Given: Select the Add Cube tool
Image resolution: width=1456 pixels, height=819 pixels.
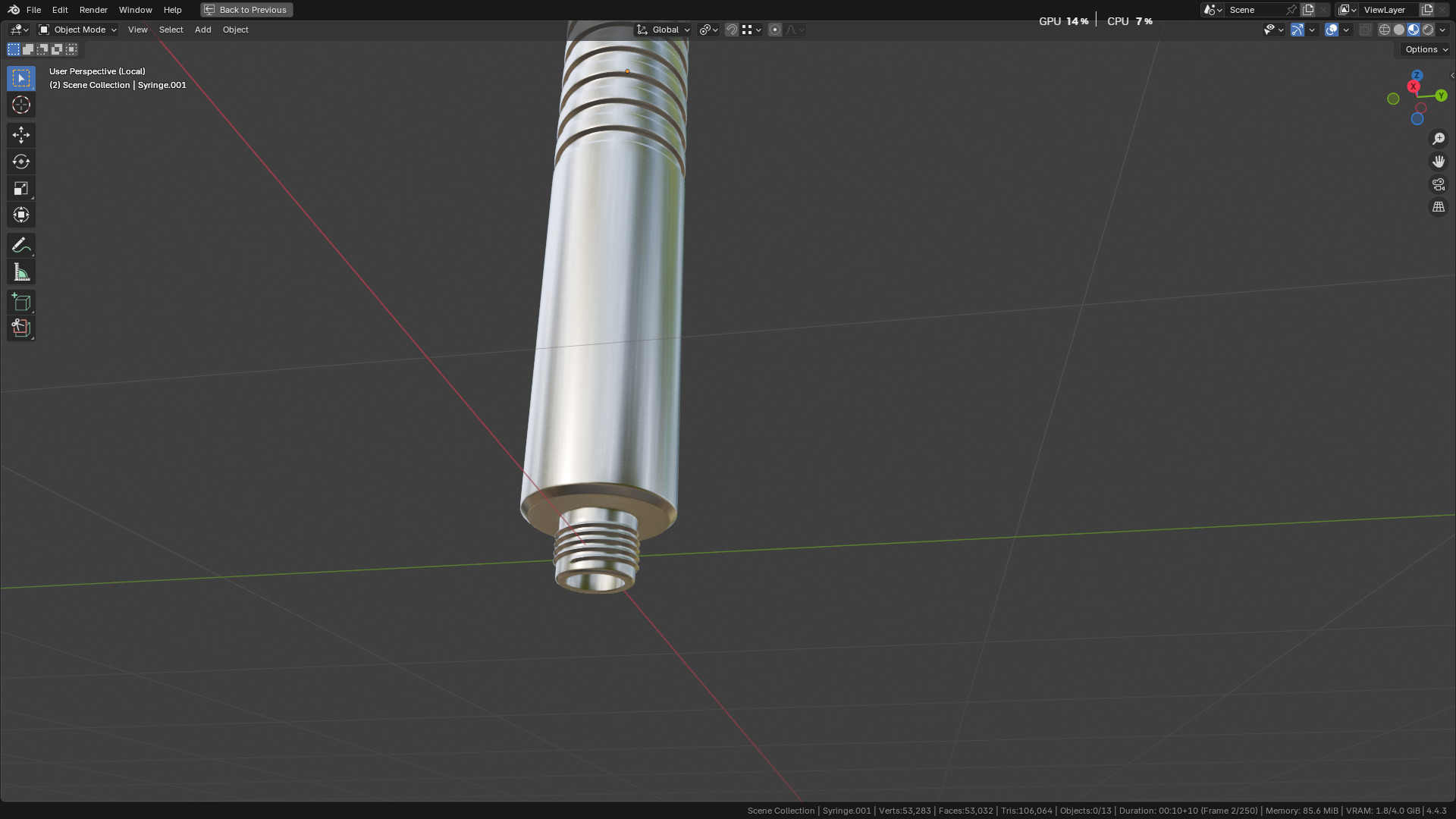Looking at the screenshot, I should 21,302.
